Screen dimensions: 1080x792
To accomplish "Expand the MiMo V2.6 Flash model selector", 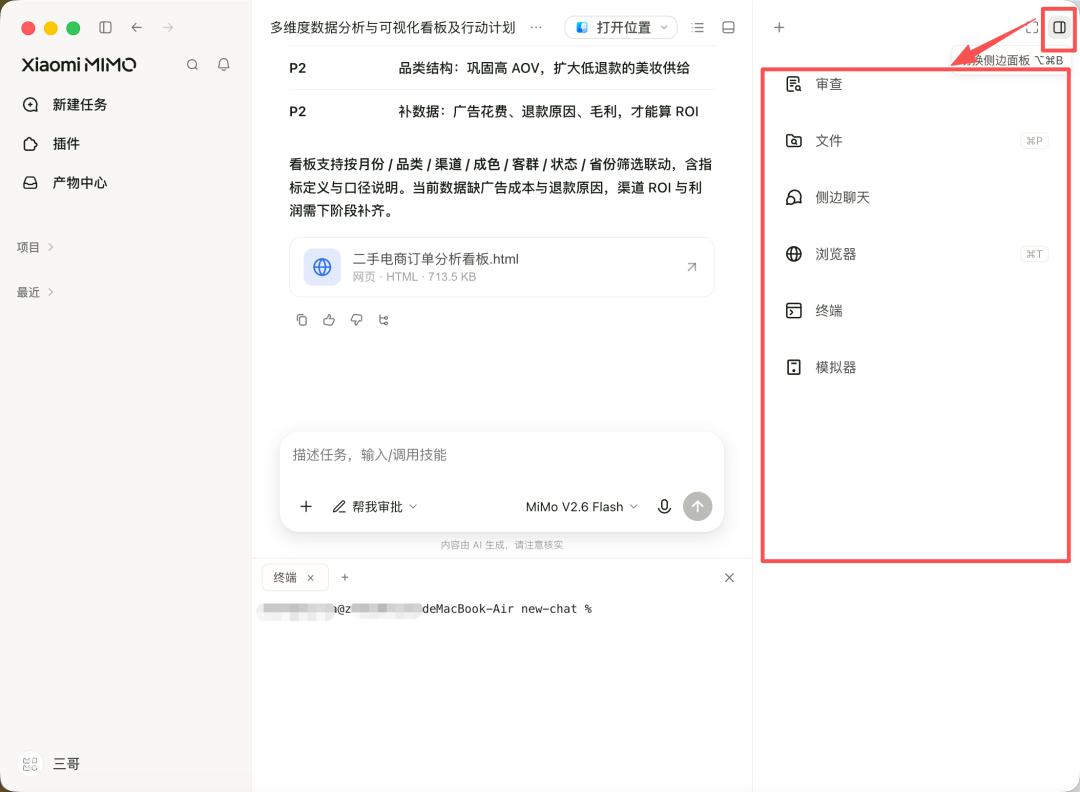I will tap(581, 507).
